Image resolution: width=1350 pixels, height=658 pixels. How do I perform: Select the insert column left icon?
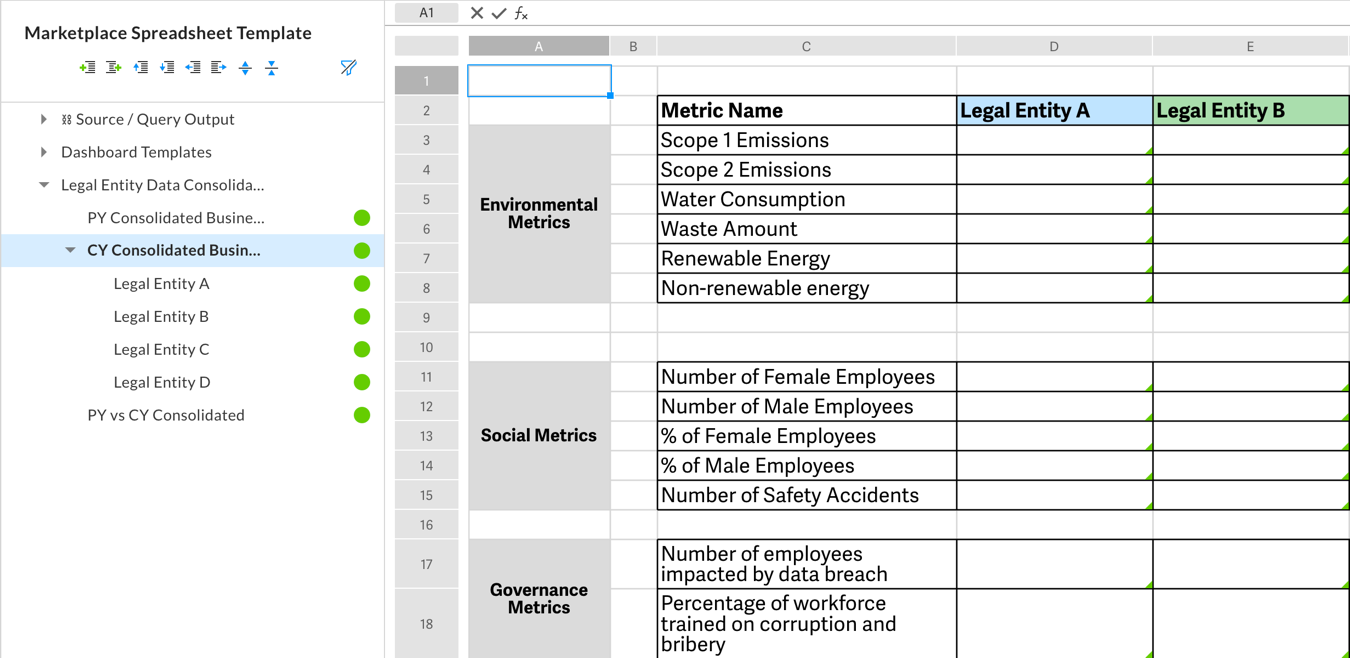pyautogui.click(x=87, y=67)
